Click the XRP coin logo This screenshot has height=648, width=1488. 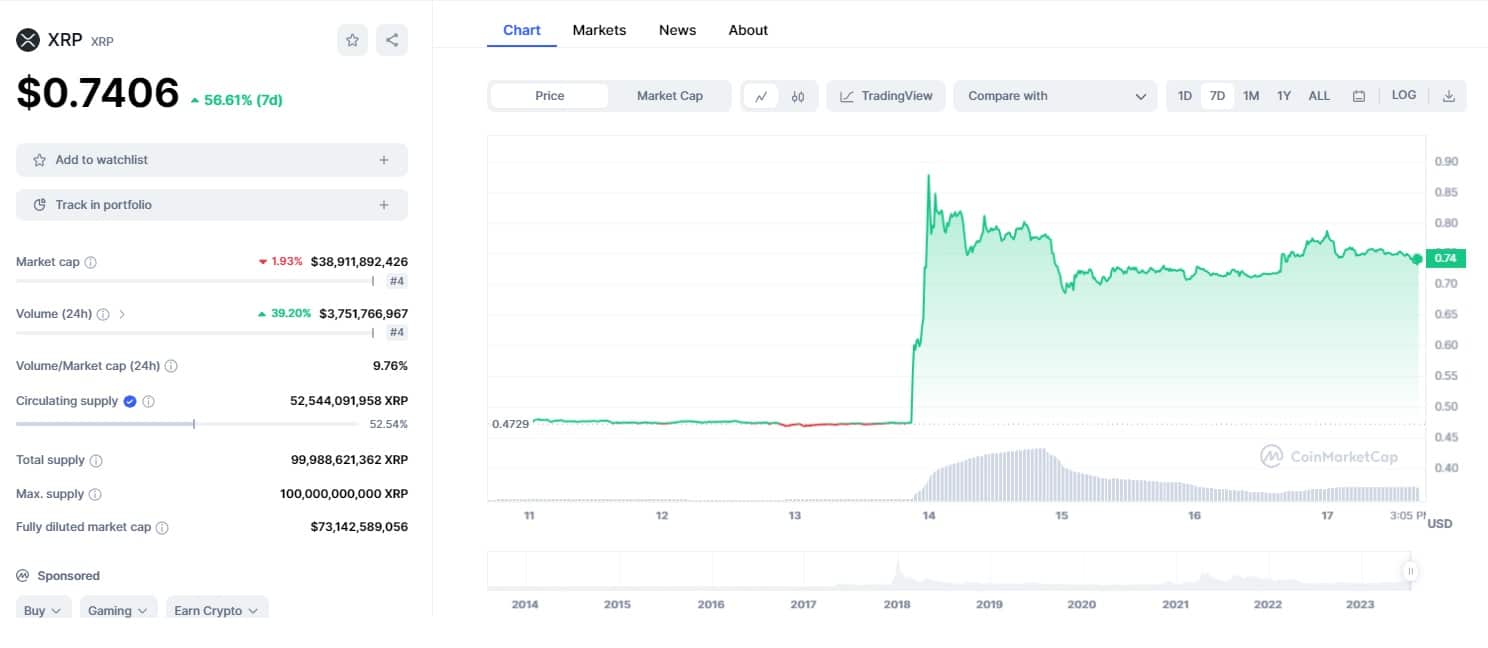[x=28, y=40]
